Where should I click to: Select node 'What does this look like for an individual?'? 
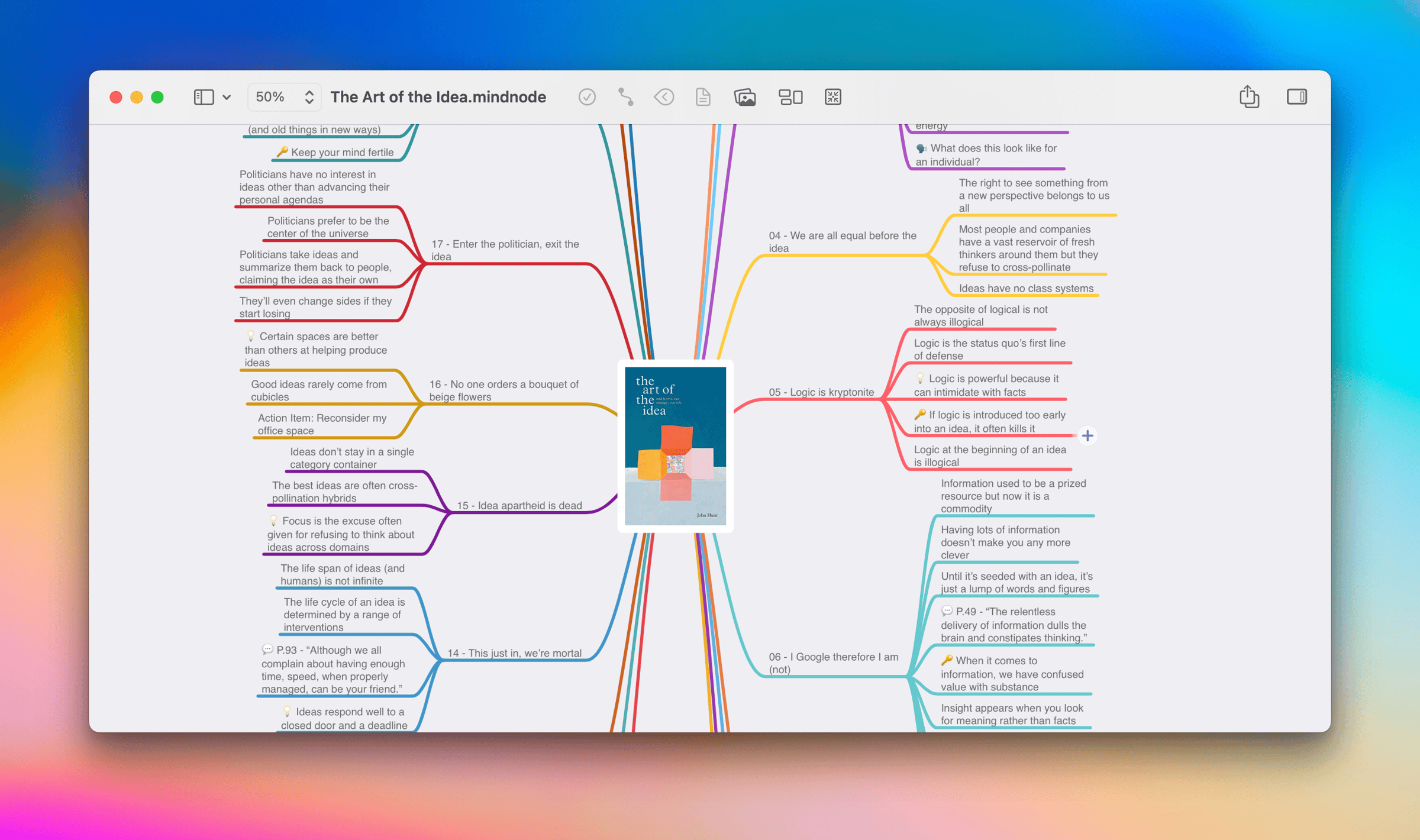tap(986, 154)
